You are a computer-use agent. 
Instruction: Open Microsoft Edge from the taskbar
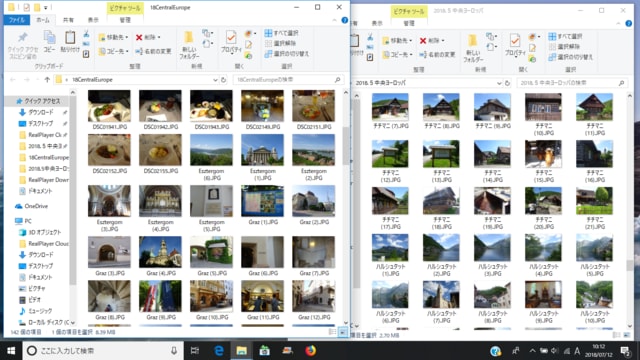point(218,351)
